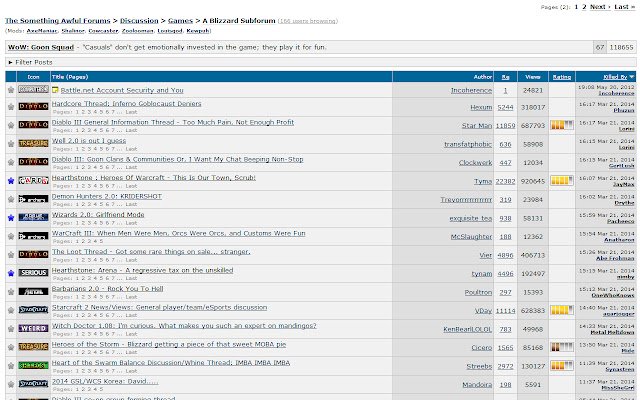The height and width of the screenshot is (400, 640).
Task: Click the tag icon beside Battle.net Account Security thread
Action: tap(33, 89)
